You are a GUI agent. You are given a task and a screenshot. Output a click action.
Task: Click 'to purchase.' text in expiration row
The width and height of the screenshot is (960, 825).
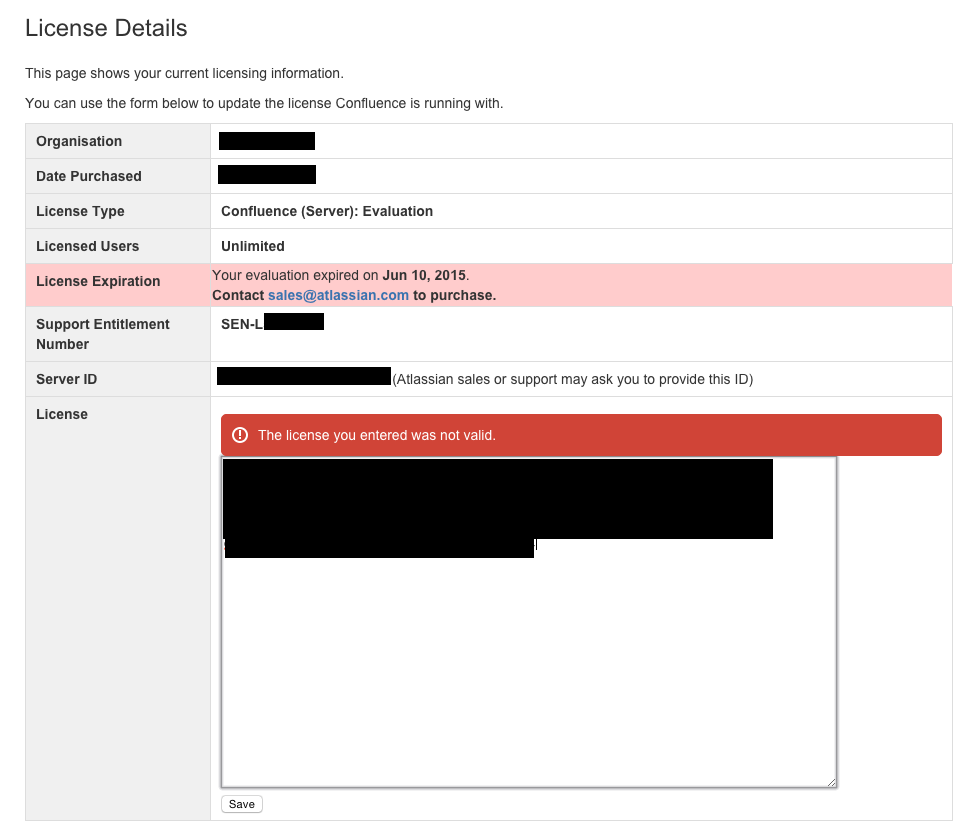tap(454, 295)
